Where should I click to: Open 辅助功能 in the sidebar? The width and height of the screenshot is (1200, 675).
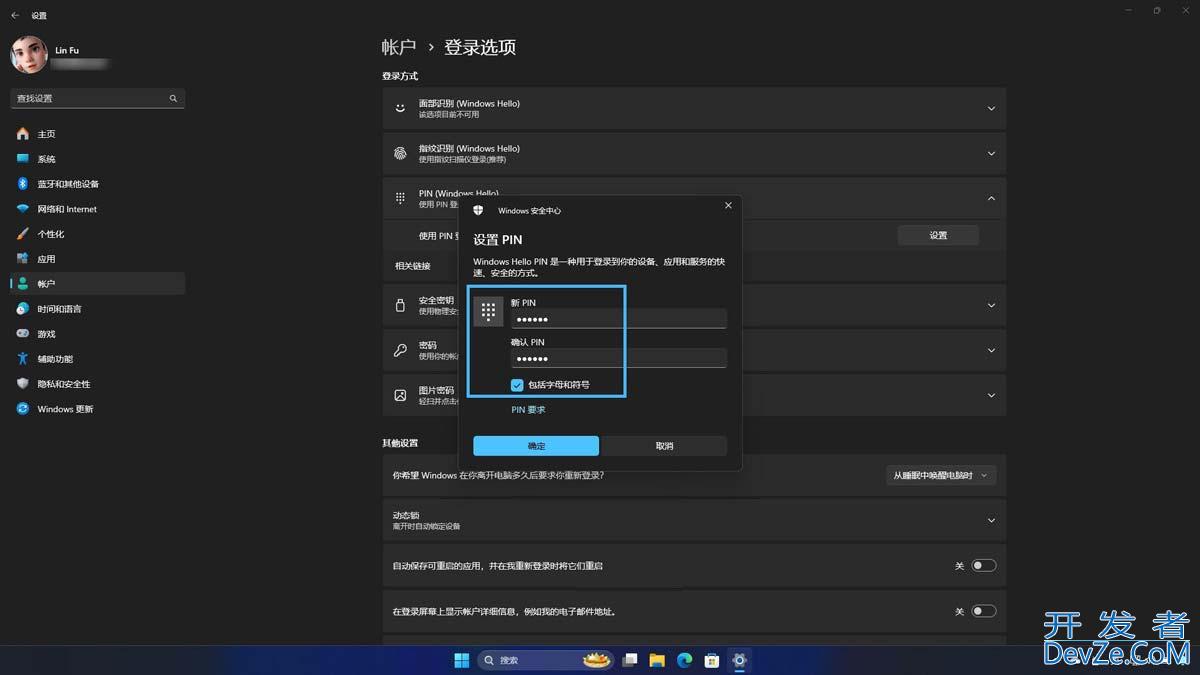98,359
